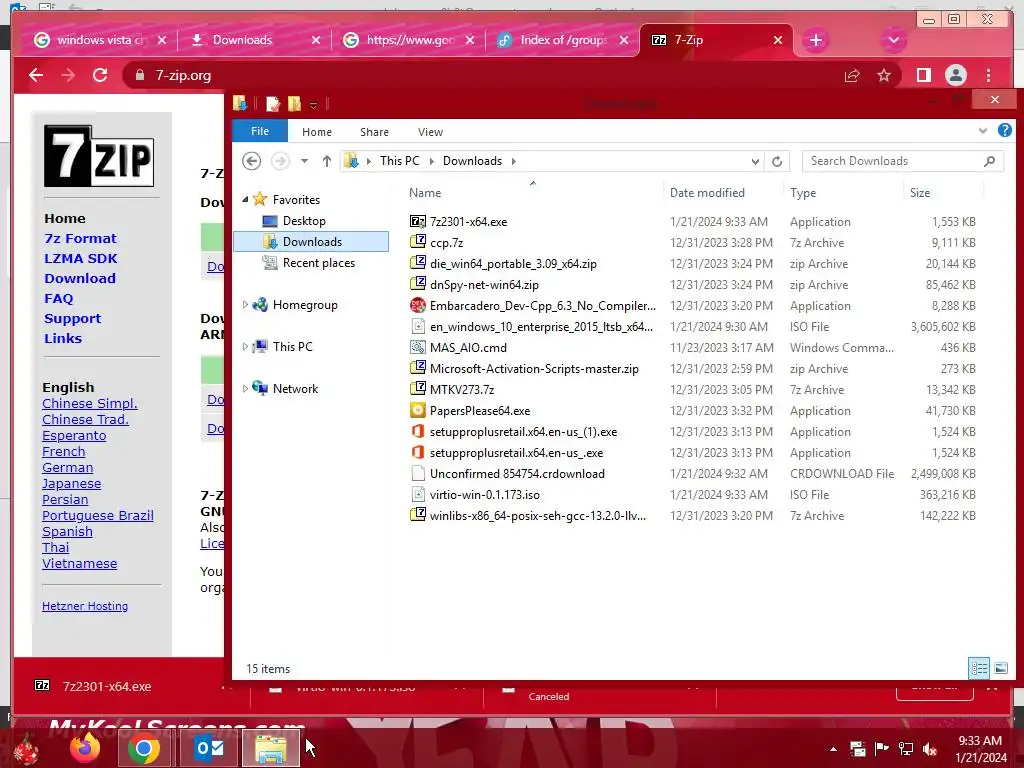Click File Explorer taskbar button
This screenshot has width=1024, height=768.
[270, 748]
